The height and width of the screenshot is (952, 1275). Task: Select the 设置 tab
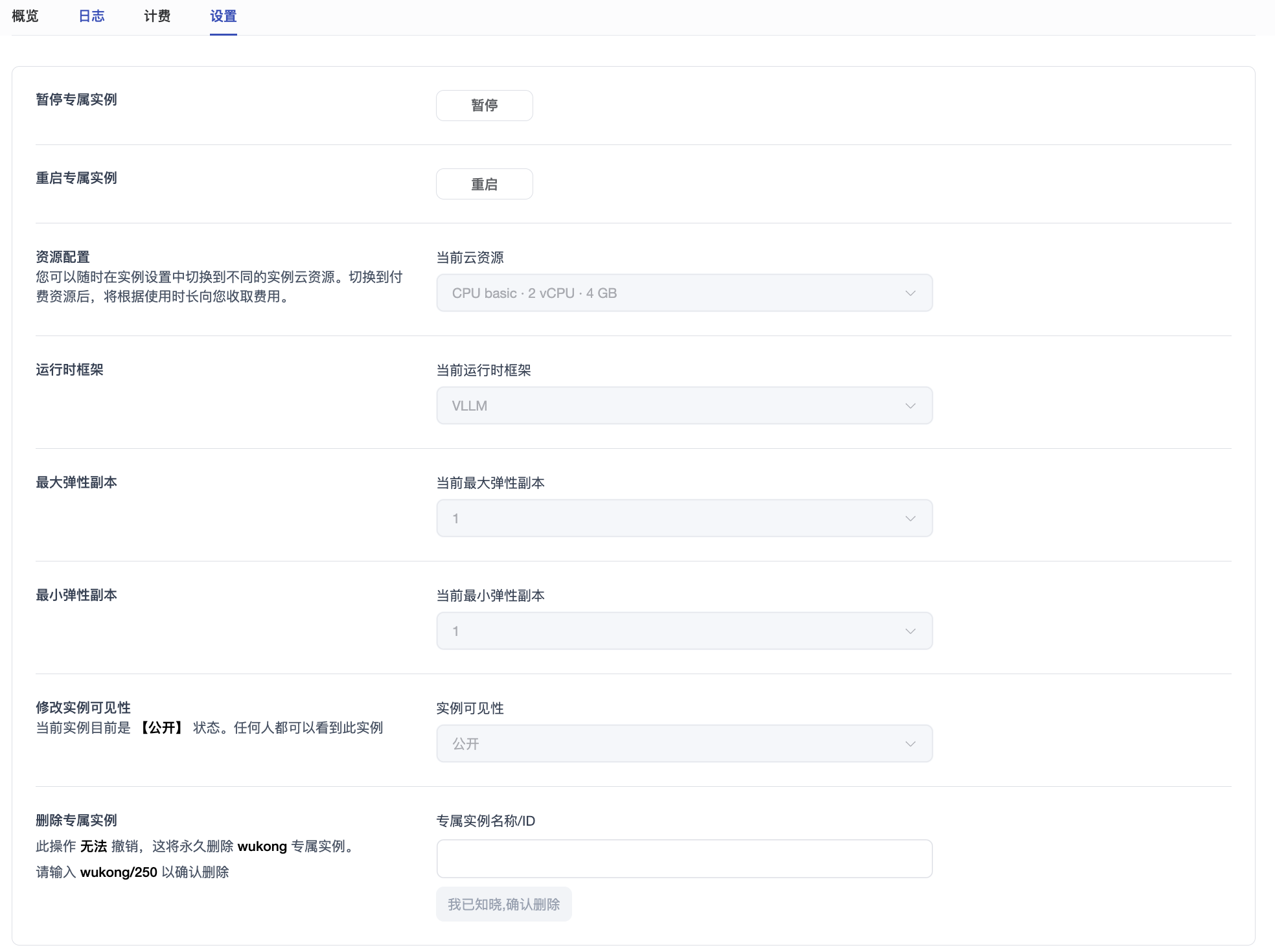click(224, 16)
